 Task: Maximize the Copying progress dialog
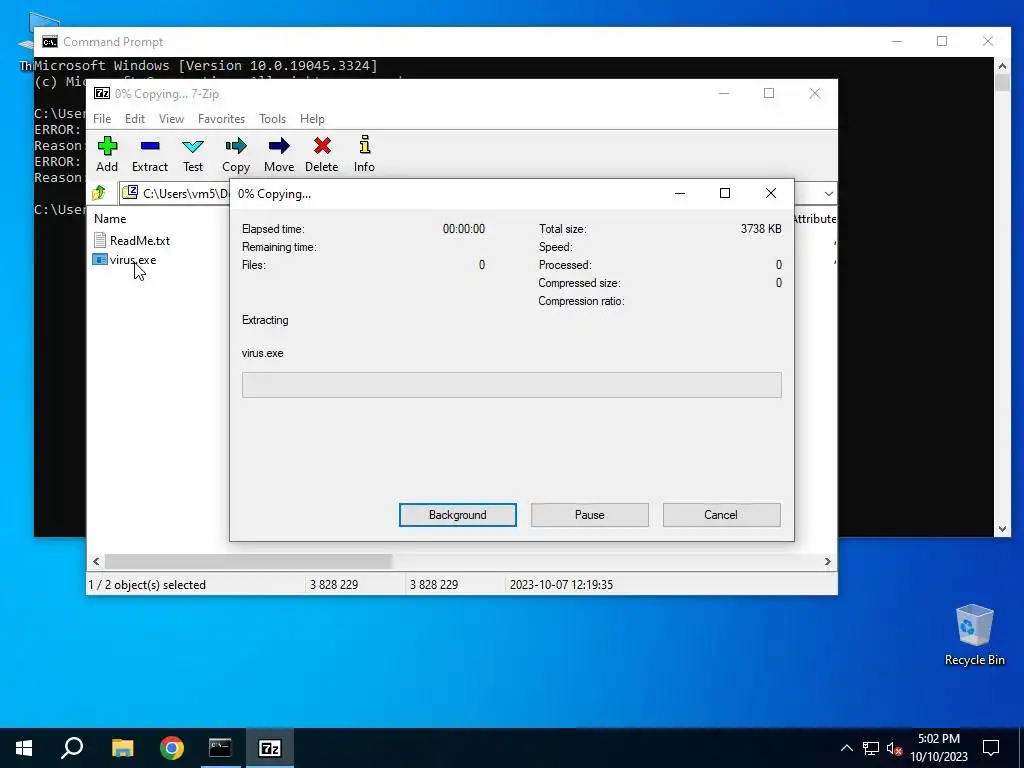click(x=725, y=193)
